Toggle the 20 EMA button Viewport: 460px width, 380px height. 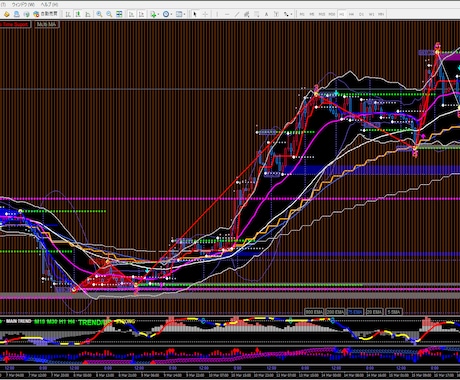pyautogui.click(x=374, y=312)
